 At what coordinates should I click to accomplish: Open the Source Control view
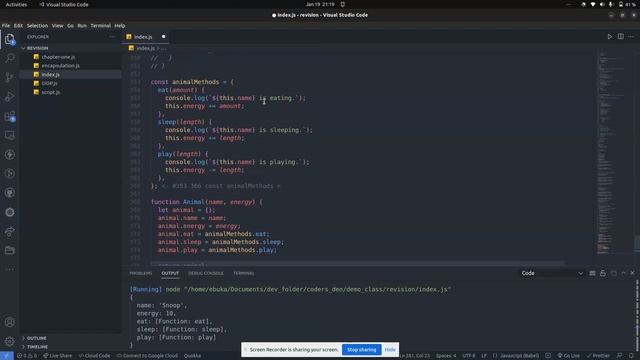click(x=9, y=77)
